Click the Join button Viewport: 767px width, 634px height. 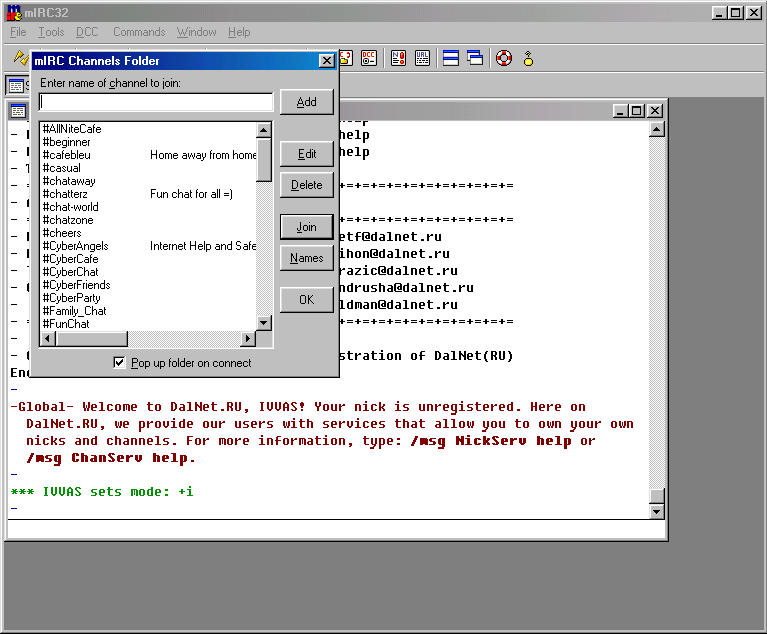pyautogui.click(x=307, y=227)
